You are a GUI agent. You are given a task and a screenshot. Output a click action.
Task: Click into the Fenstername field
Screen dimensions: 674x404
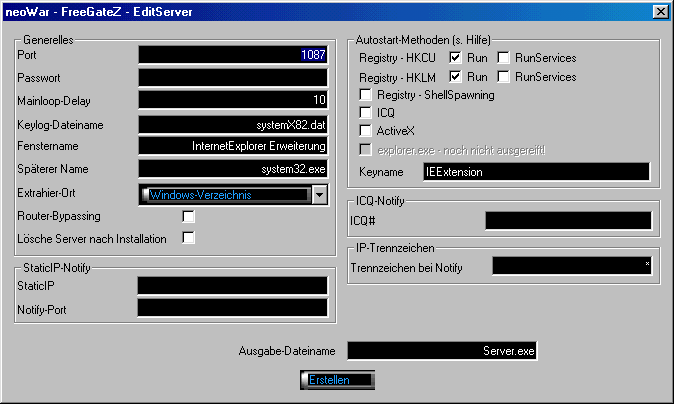pyautogui.click(x=232, y=147)
